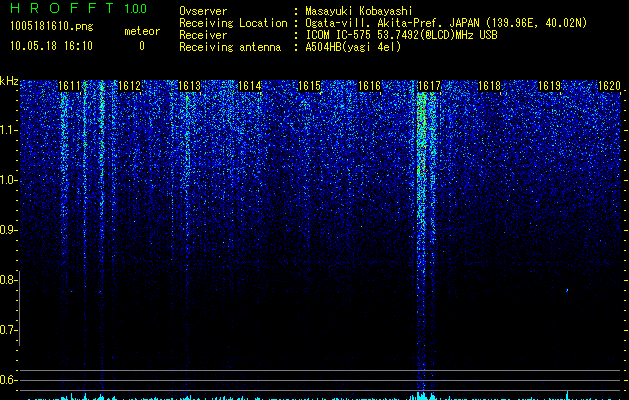Click the 1619 time marker
This screenshot has width=629, height=400.
point(549,86)
